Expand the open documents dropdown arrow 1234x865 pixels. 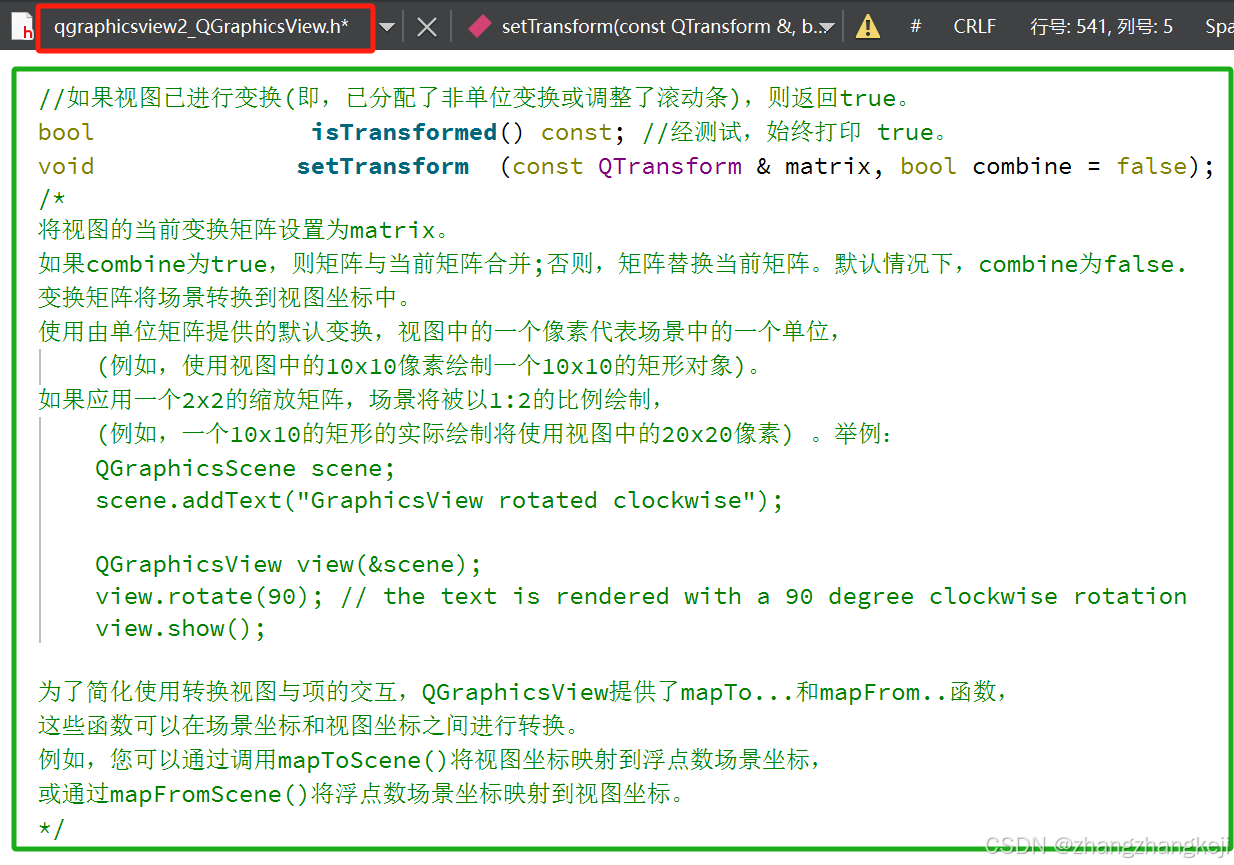point(387,27)
